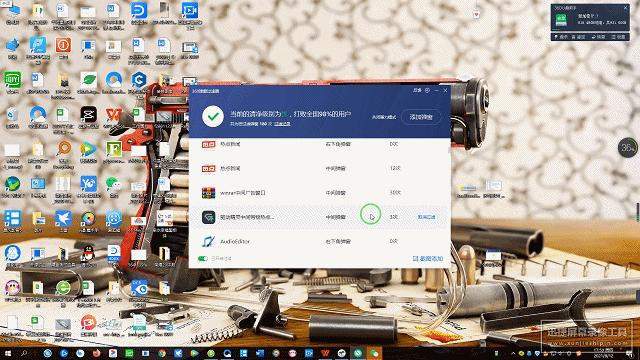
Task: Click the text link left of the 添加弹窗 button
Action: coord(384,117)
